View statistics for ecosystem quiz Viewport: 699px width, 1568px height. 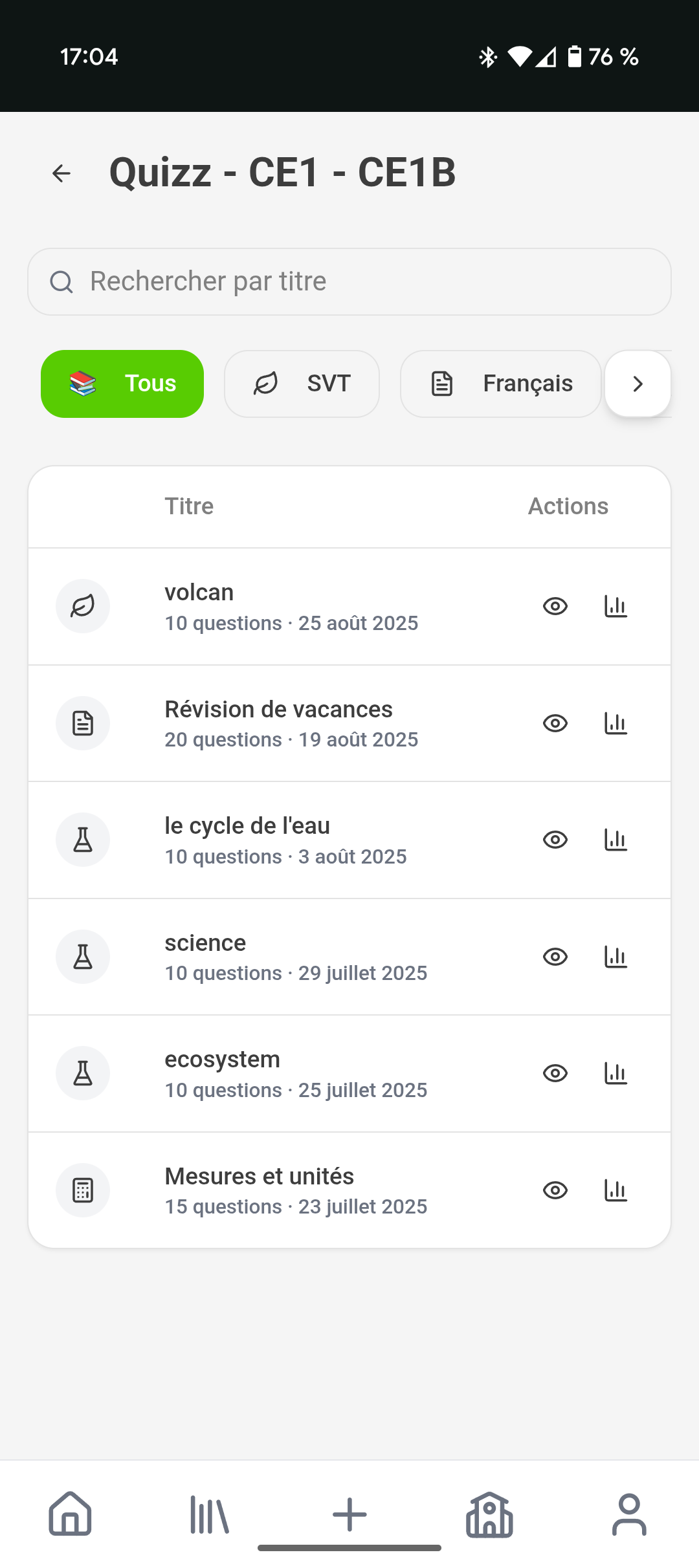pyautogui.click(x=616, y=1073)
